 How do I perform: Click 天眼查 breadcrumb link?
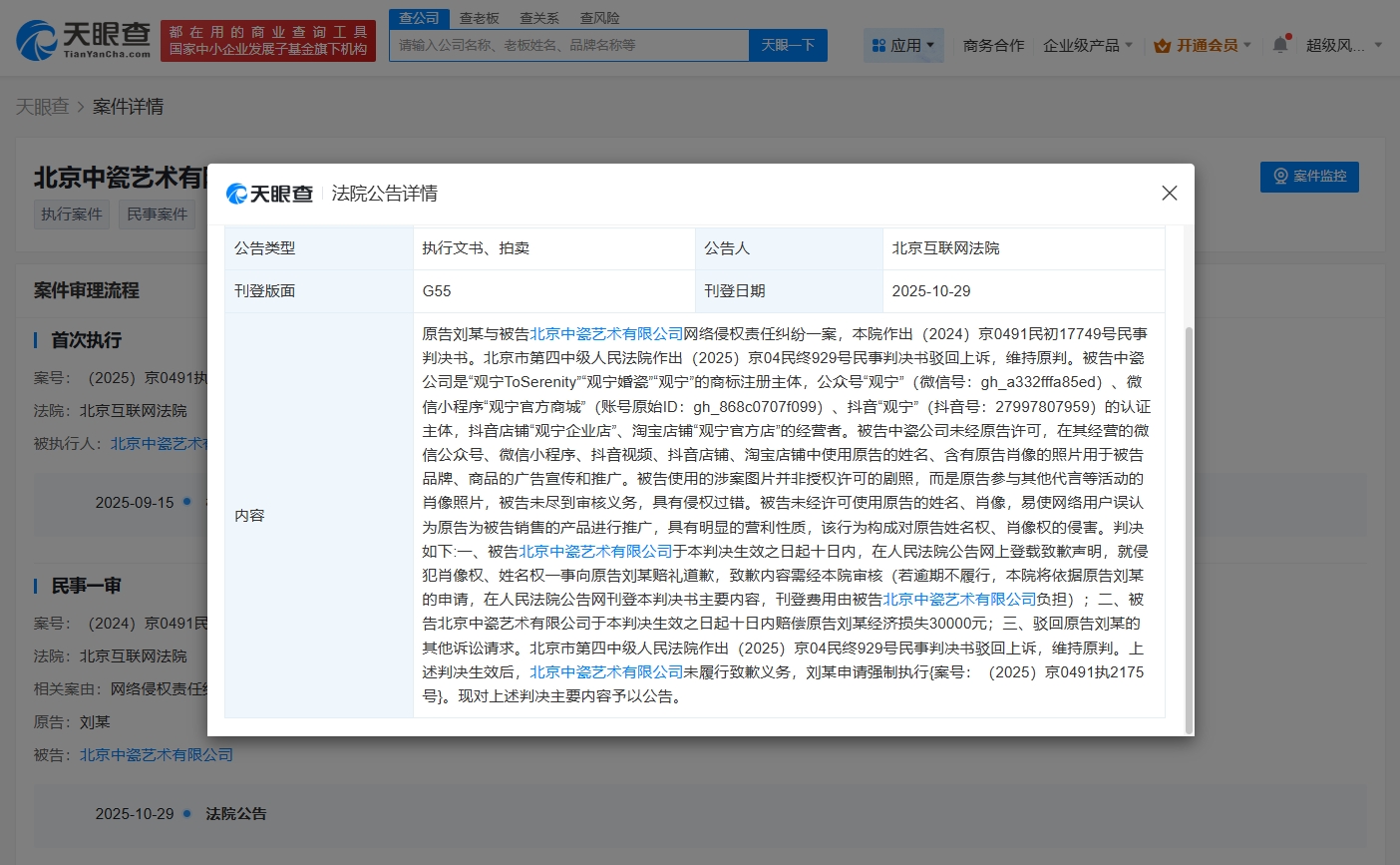(x=42, y=107)
